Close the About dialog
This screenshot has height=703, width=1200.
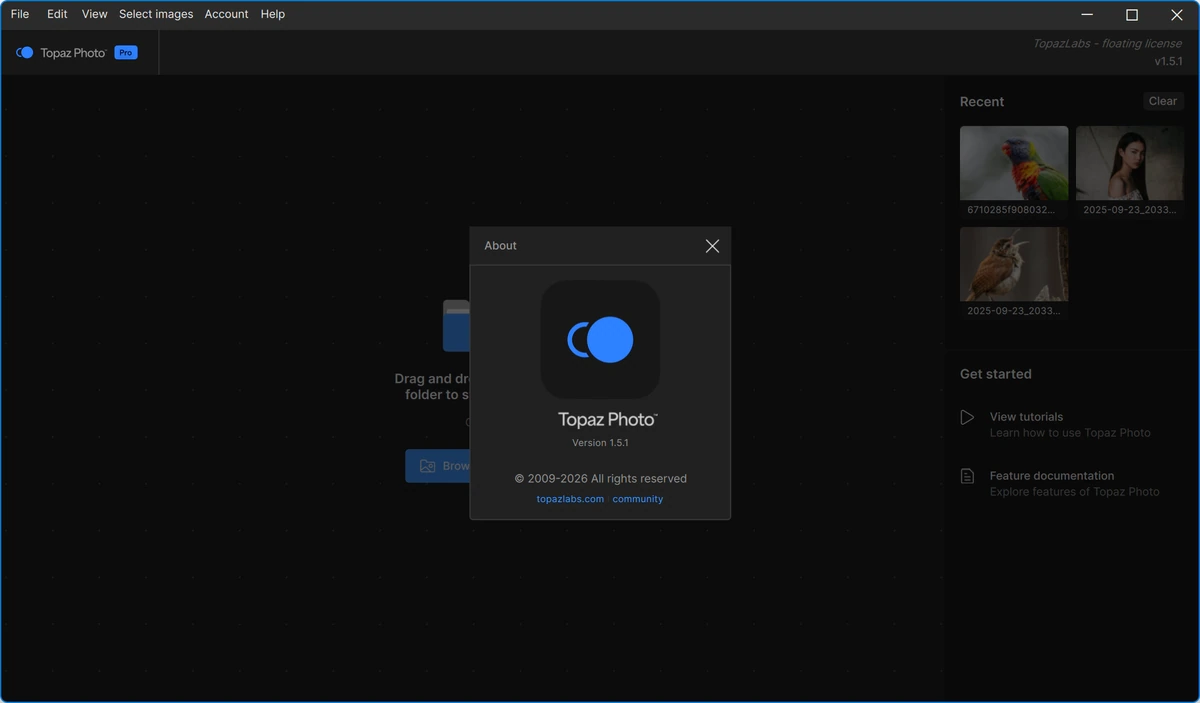pos(712,246)
